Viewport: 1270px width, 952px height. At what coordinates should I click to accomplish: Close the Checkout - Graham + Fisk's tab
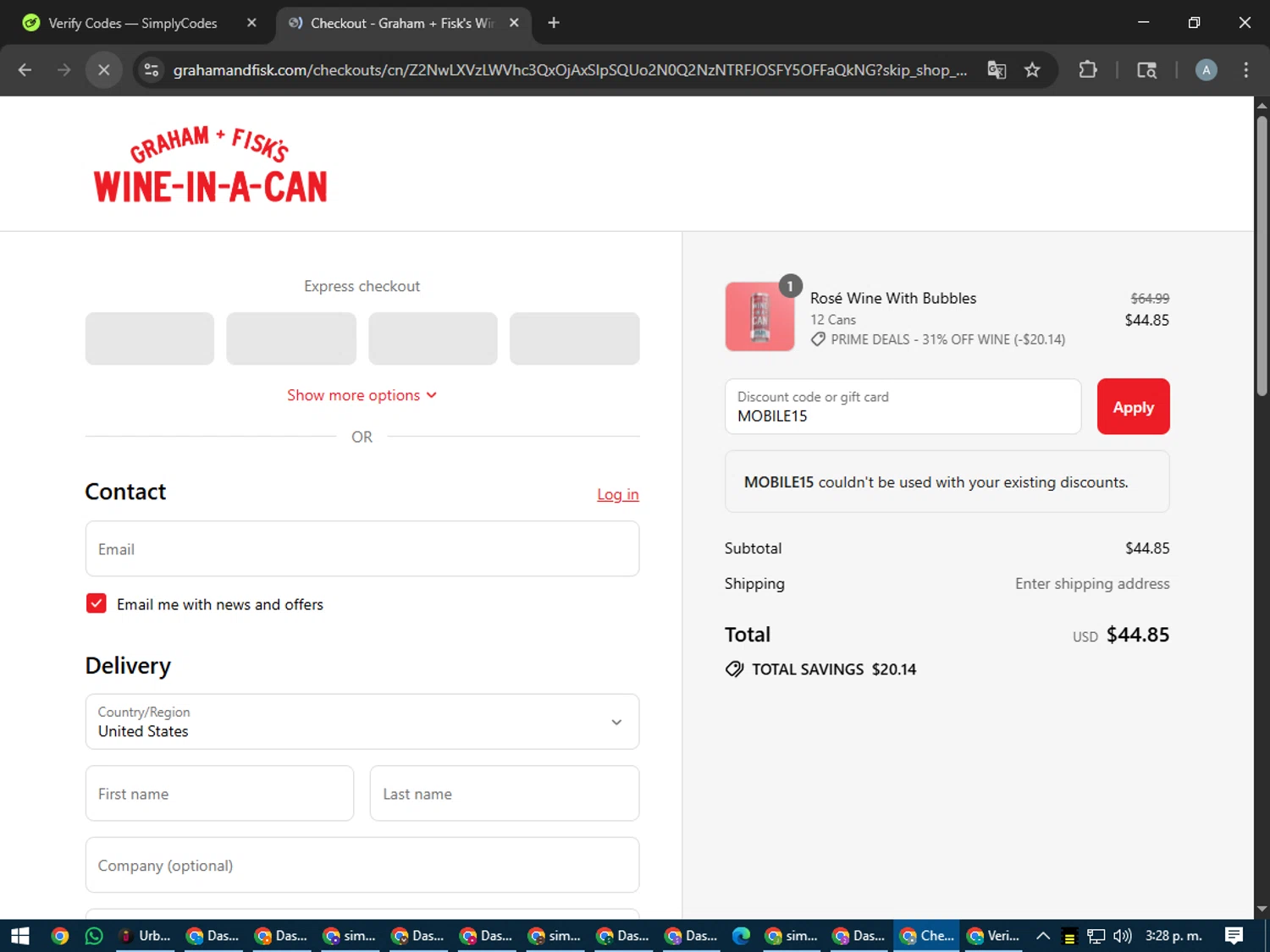(514, 23)
